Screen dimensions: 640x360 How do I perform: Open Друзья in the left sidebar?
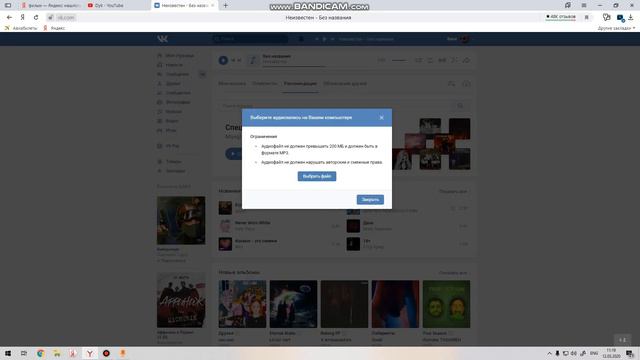(x=169, y=84)
